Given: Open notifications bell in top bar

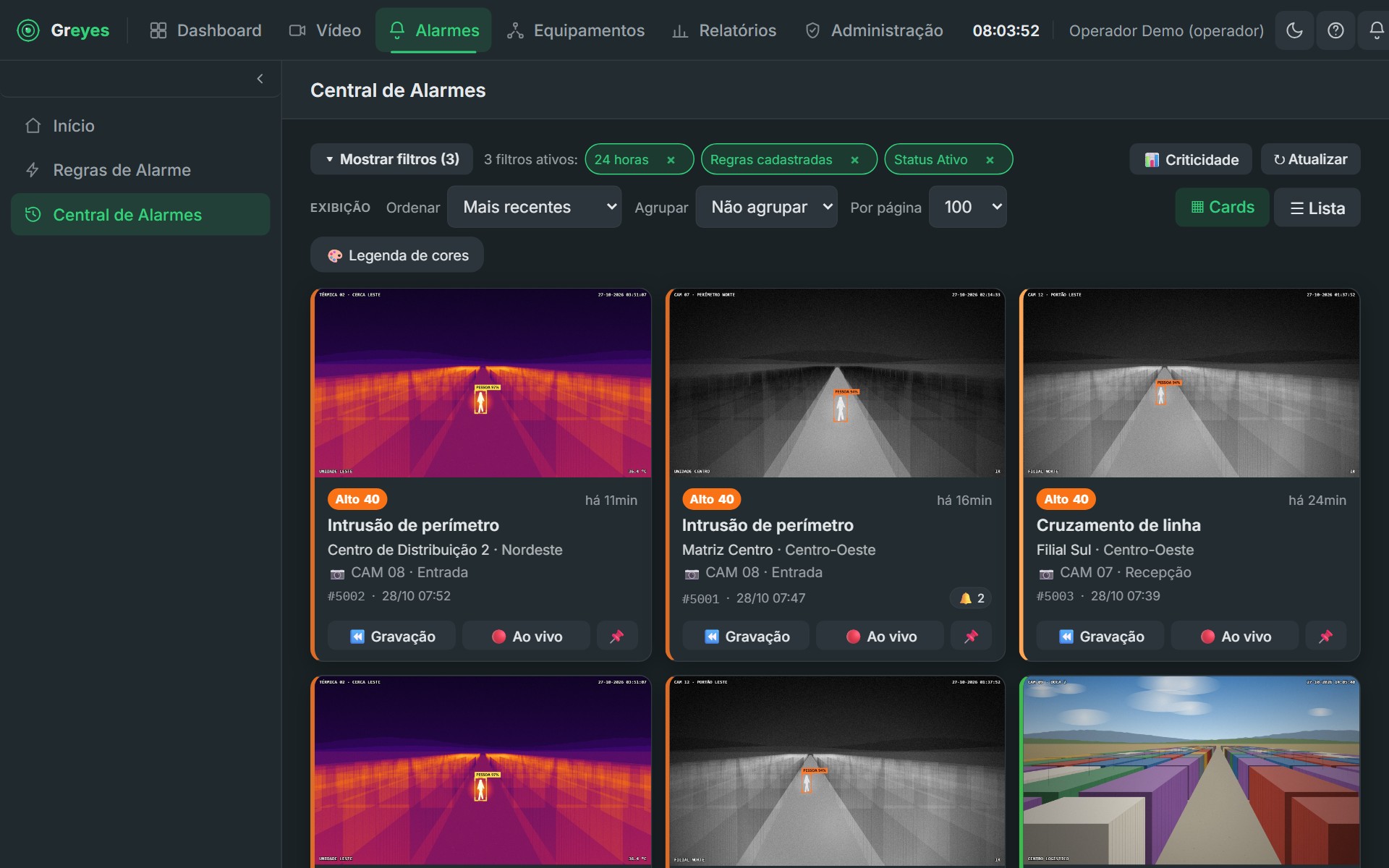Looking at the screenshot, I should [x=1376, y=30].
